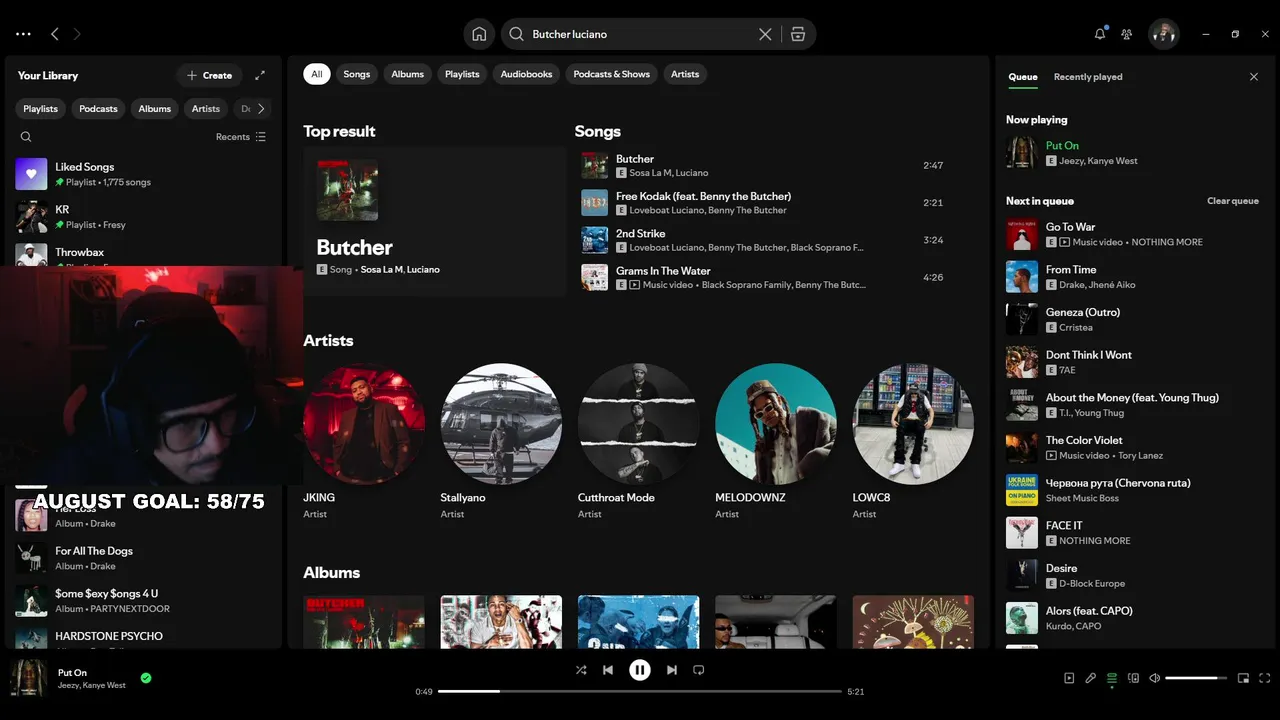Expand Your Library to full view
1280x720 pixels.
(x=260, y=75)
